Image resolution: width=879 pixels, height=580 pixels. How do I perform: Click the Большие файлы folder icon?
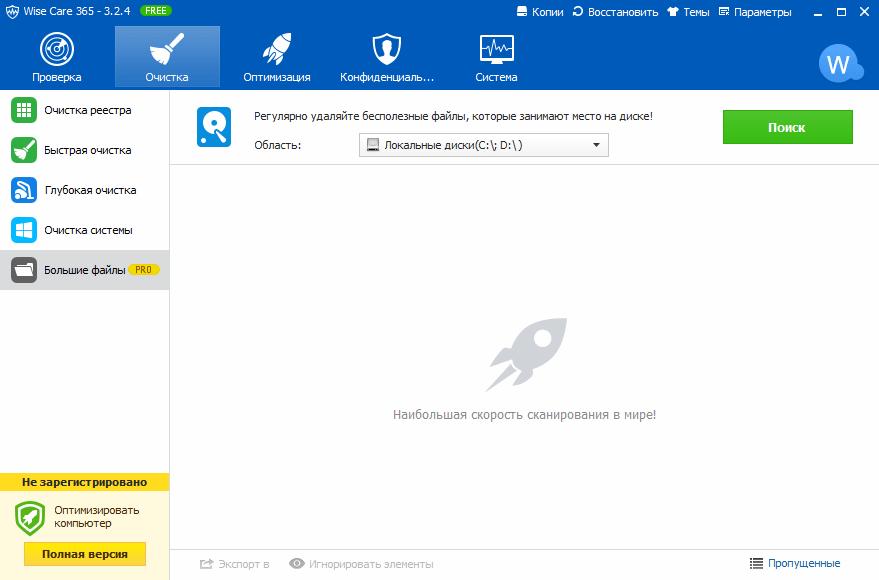[24, 270]
